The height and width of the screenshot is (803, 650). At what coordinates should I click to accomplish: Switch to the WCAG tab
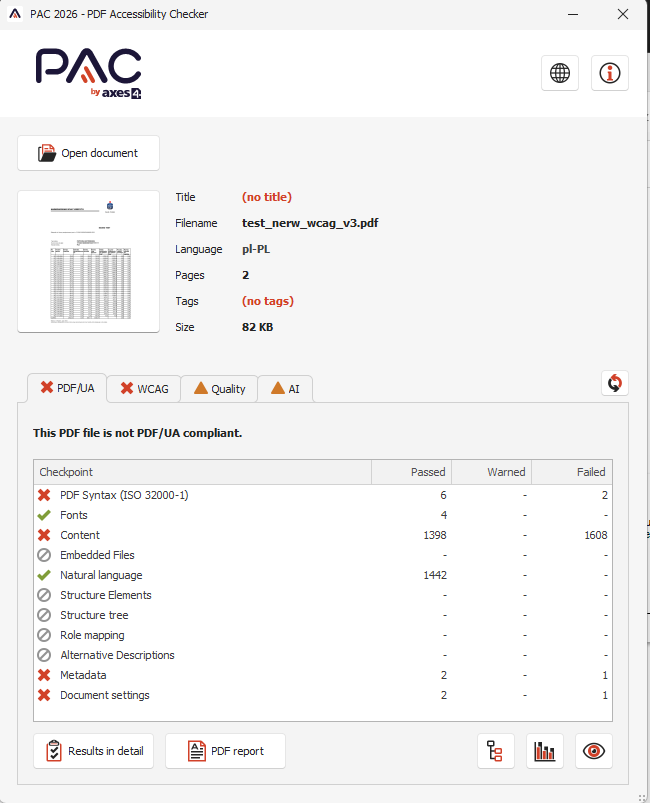click(x=144, y=389)
